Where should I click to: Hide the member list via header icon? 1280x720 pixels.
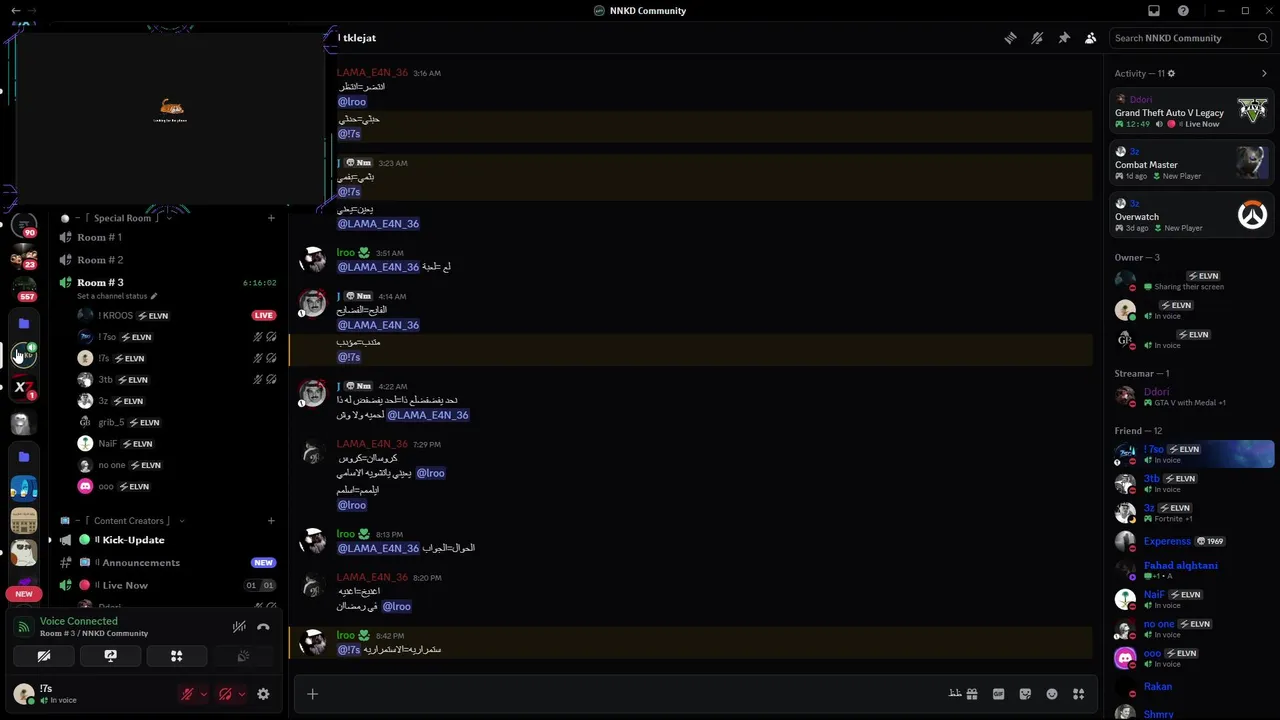1091,38
